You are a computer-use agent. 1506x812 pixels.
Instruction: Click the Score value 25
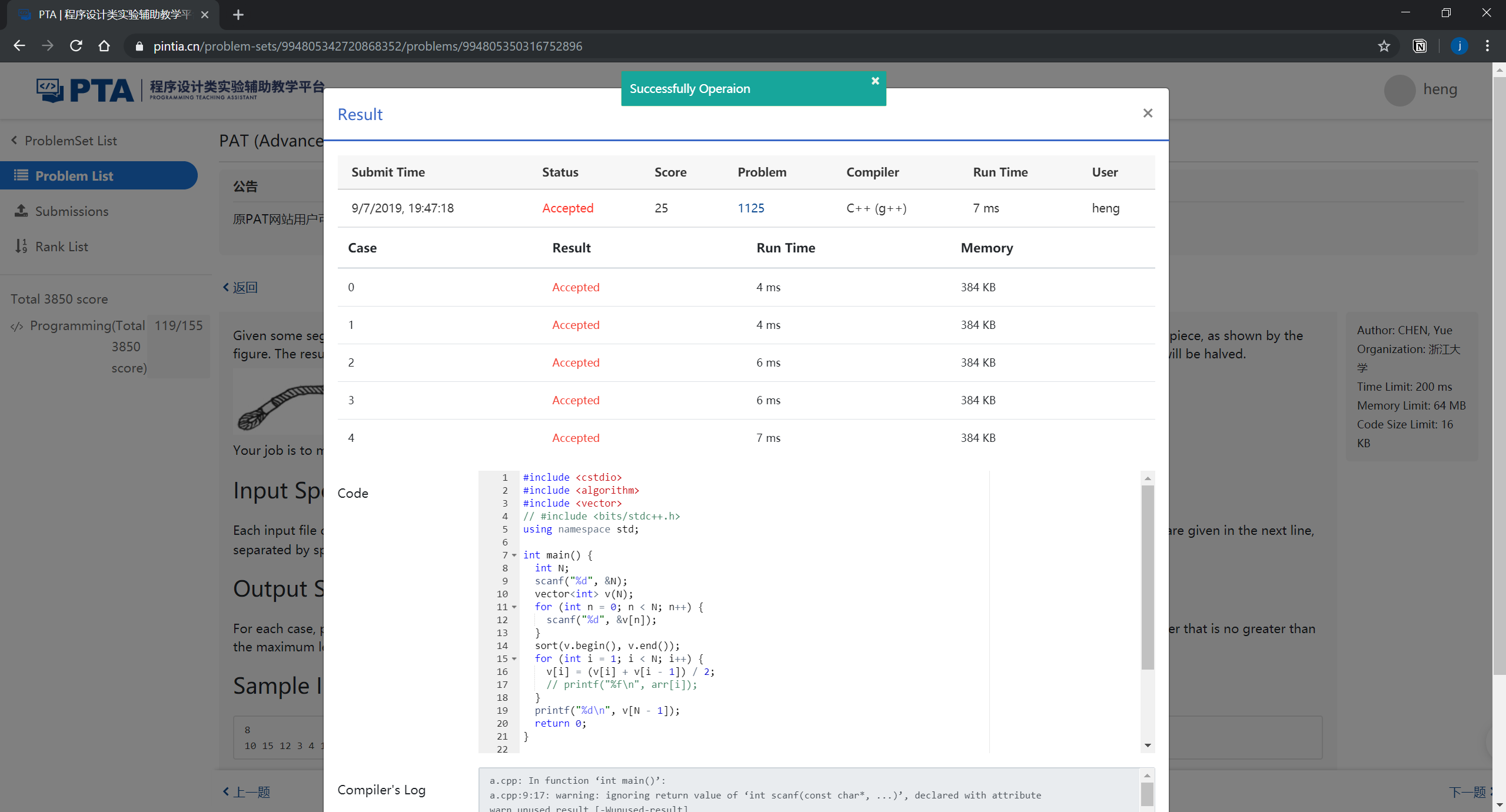661,208
